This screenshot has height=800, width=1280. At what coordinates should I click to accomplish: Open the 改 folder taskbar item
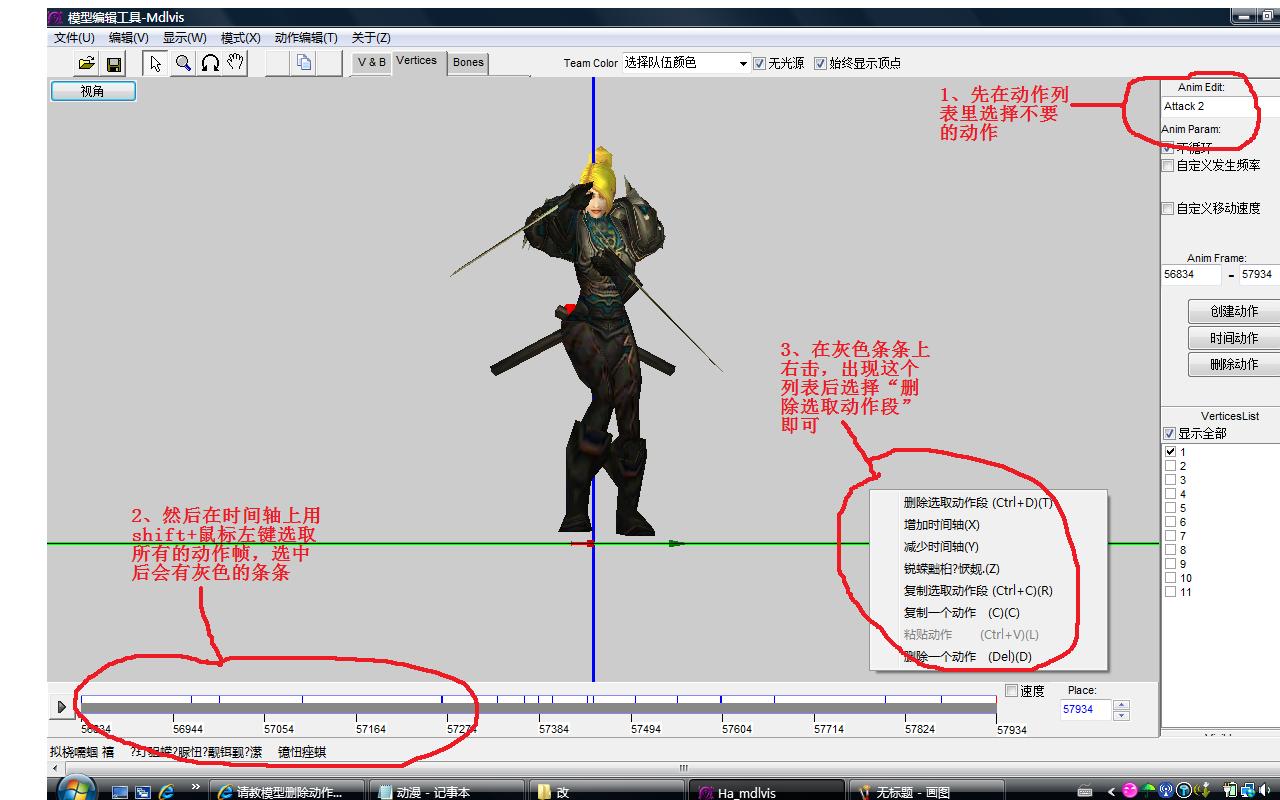[607, 791]
